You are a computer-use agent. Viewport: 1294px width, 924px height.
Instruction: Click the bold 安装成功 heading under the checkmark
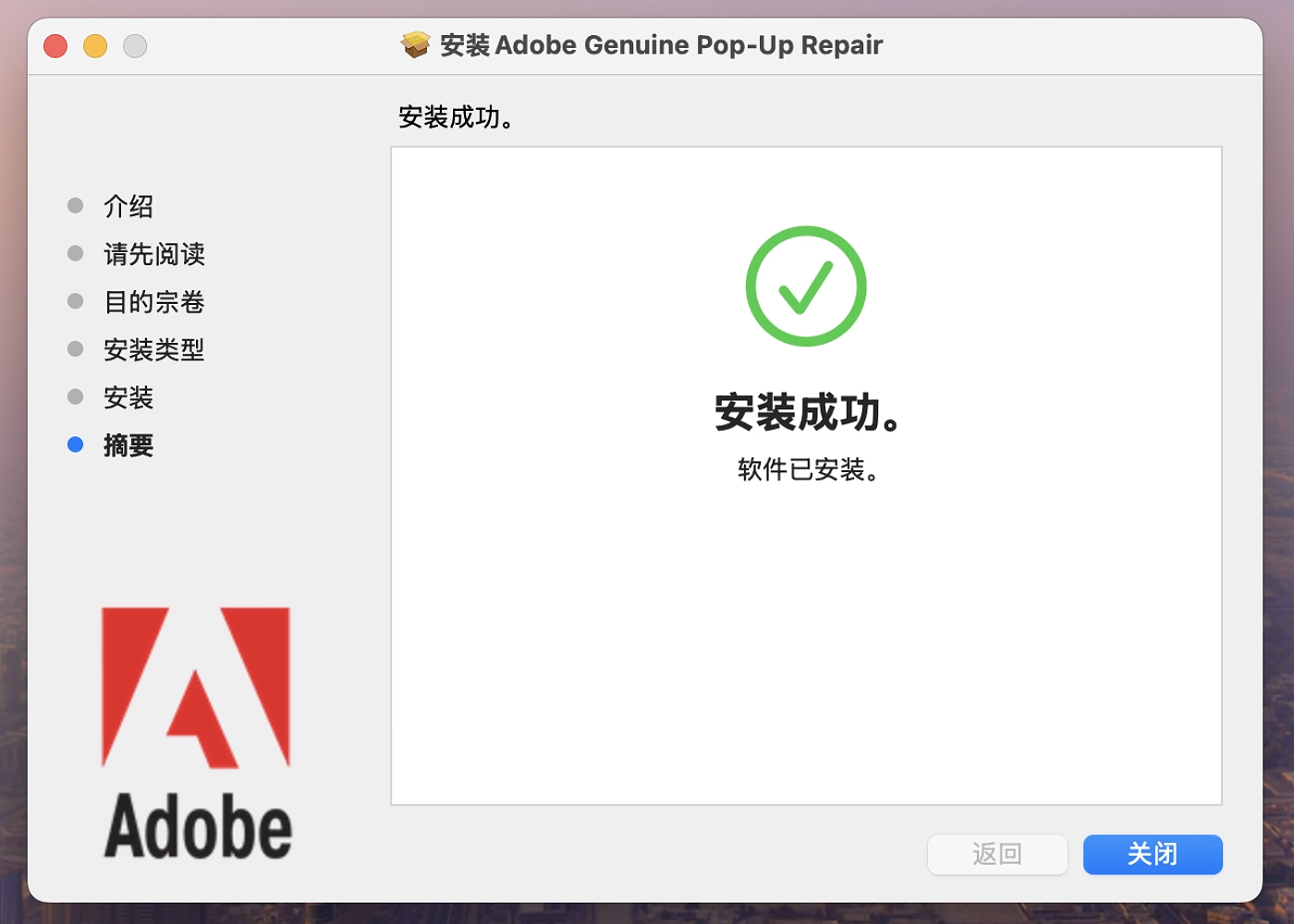pos(807,412)
